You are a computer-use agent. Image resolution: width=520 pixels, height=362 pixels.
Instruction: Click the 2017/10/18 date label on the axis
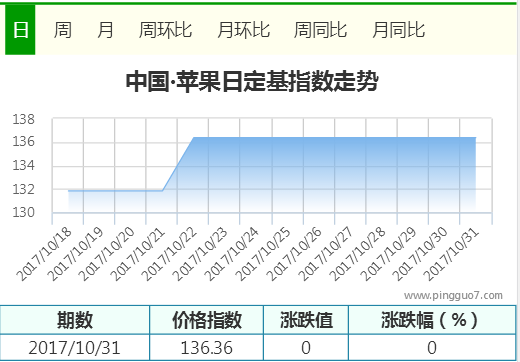tap(44, 254)
